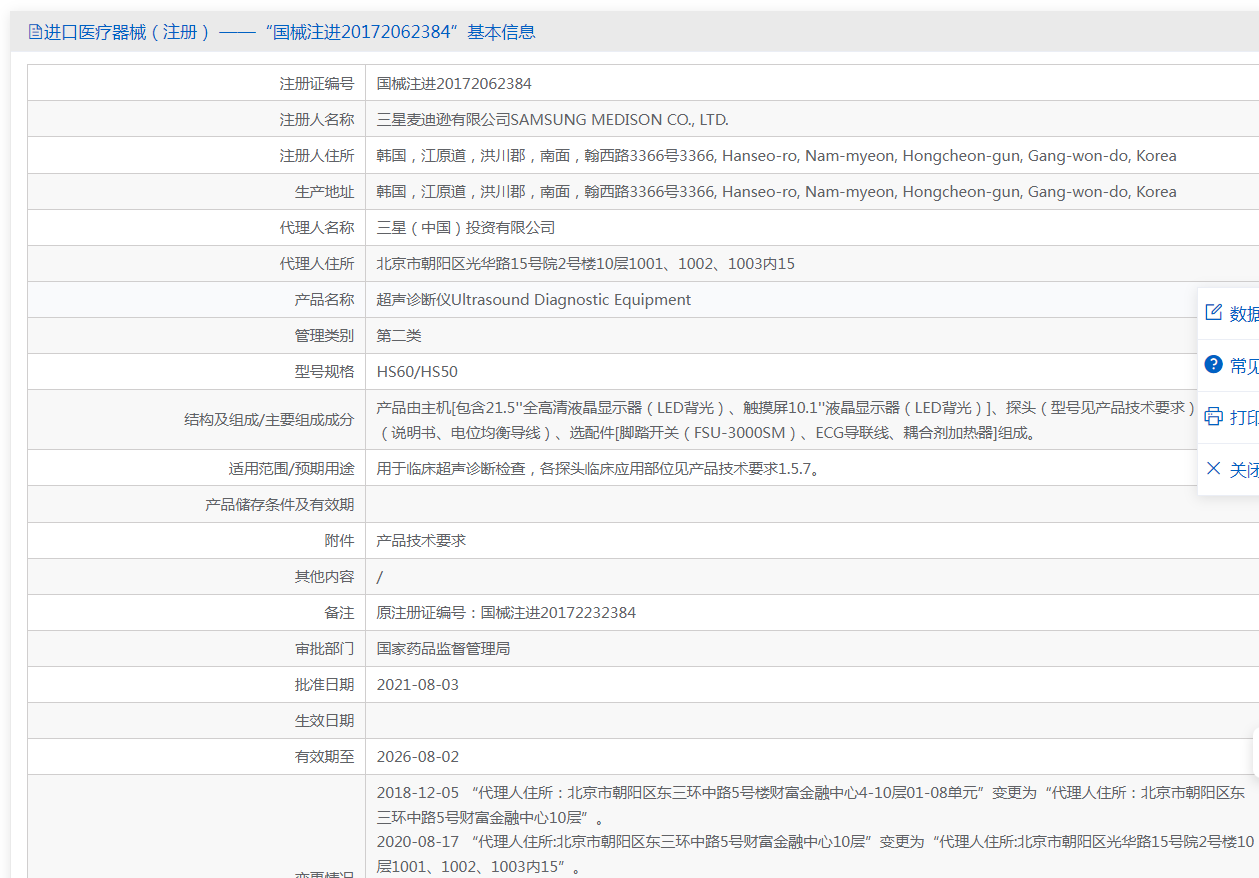Click the 注册证编号 label cell
The width and height of the screenshot is (1259, 878).
[317, 84]
